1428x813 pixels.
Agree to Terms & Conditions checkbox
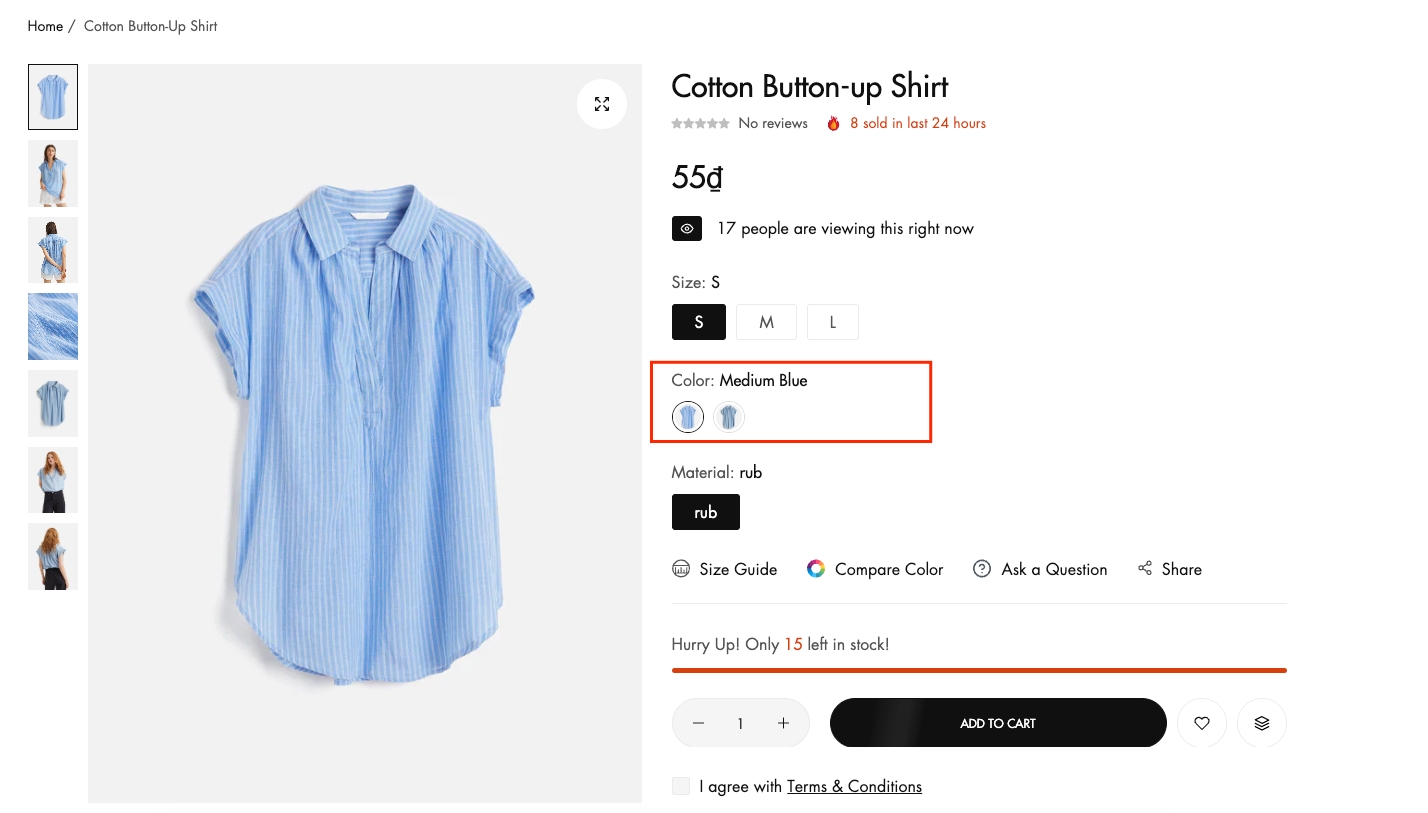click(x=681, y=786)
